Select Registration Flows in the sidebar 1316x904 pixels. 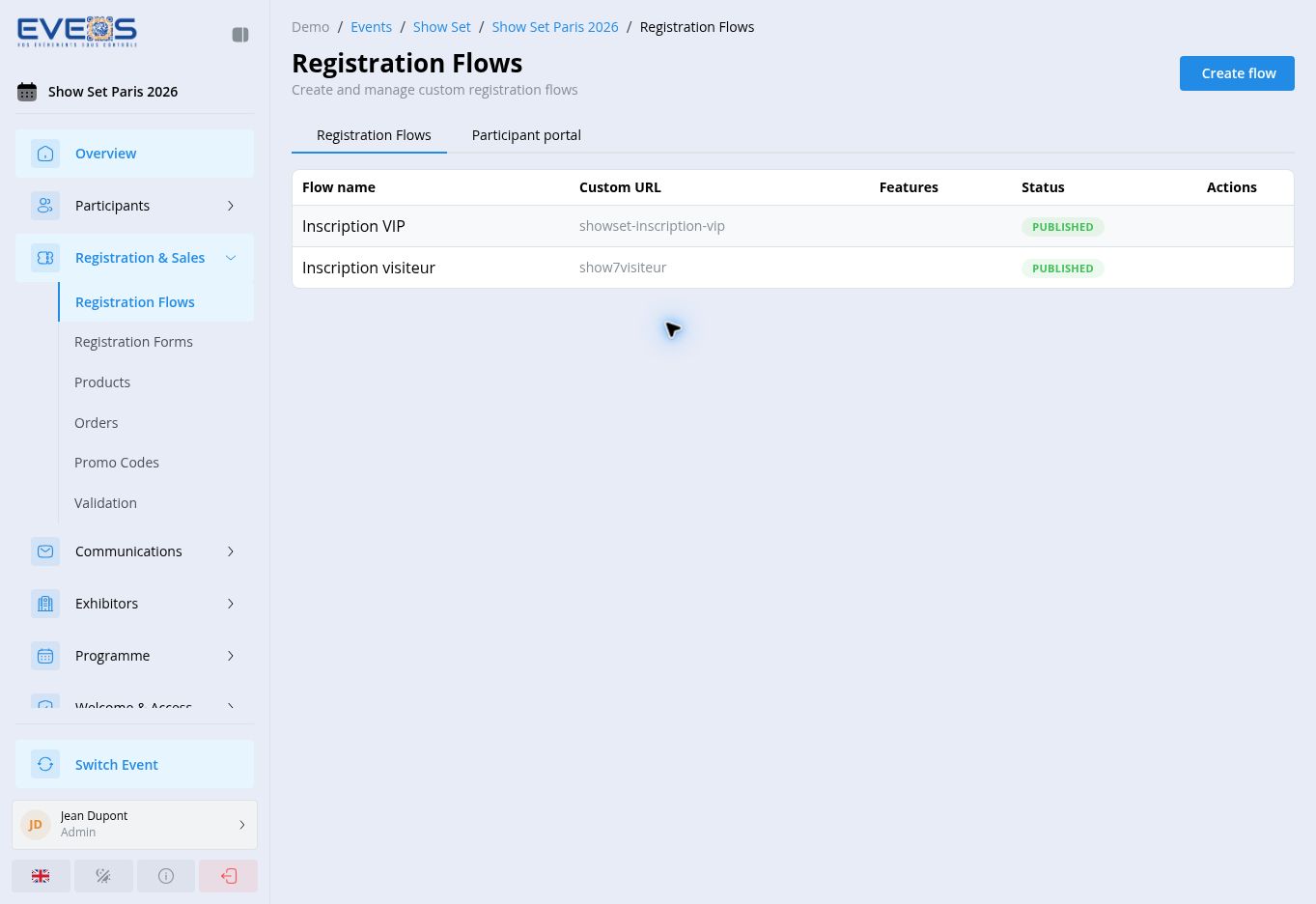click(155, 302)
